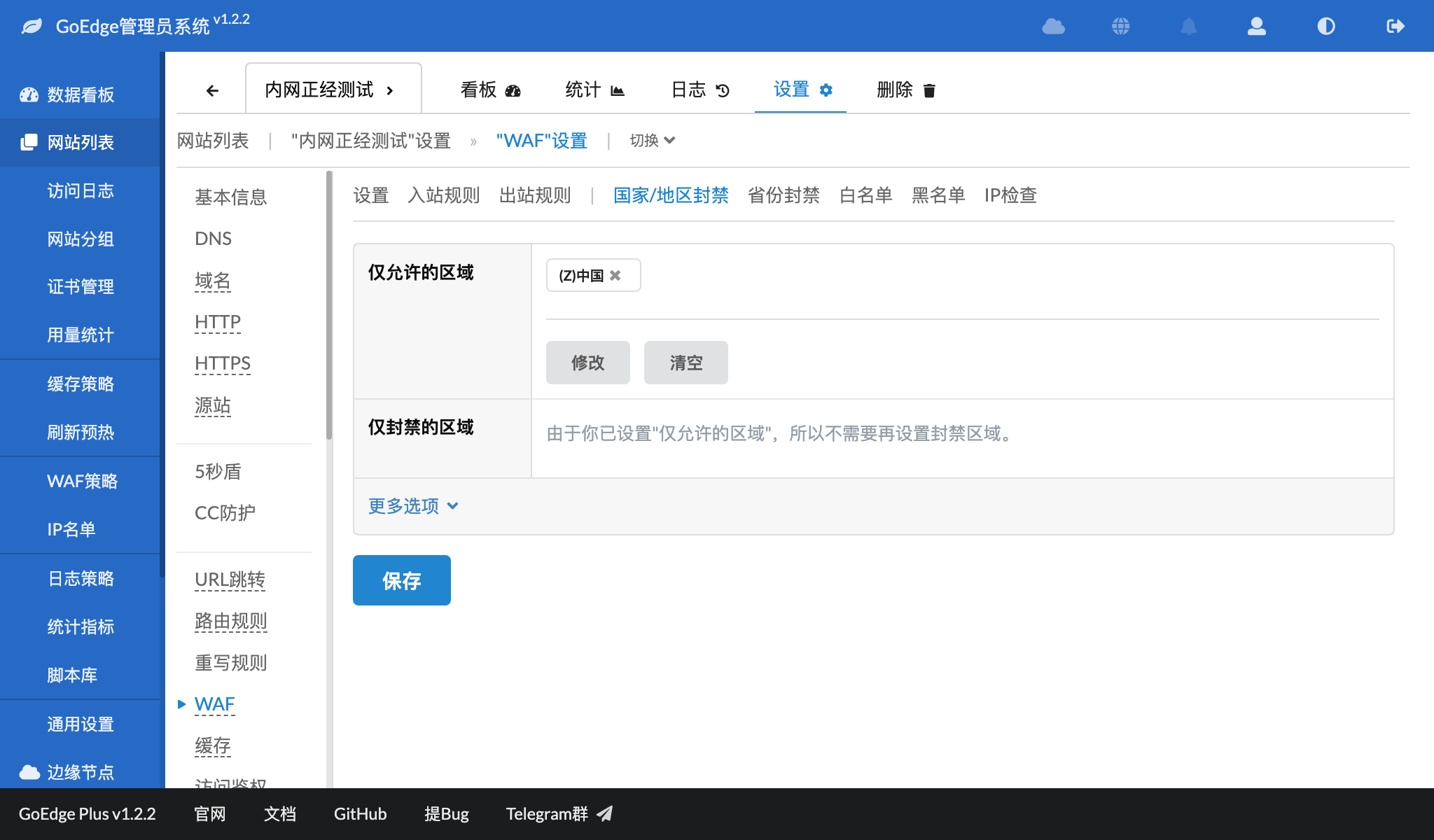Open 用量统计 in sidebar
Viewport: 1434px width, 840px height.
tap(80, 335)
